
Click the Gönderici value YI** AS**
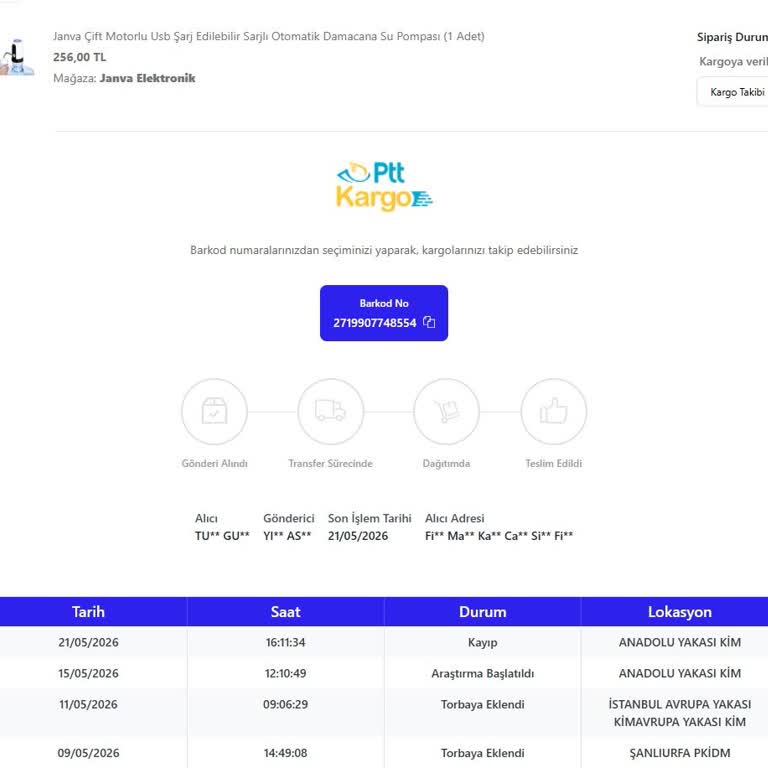pos(287,536)
